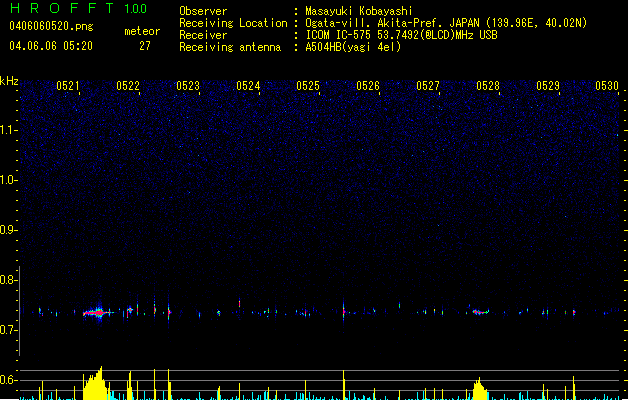The image size is (629, 400).
Task: Click the 0.9 kHz axis label
Action: pos(8,229)
